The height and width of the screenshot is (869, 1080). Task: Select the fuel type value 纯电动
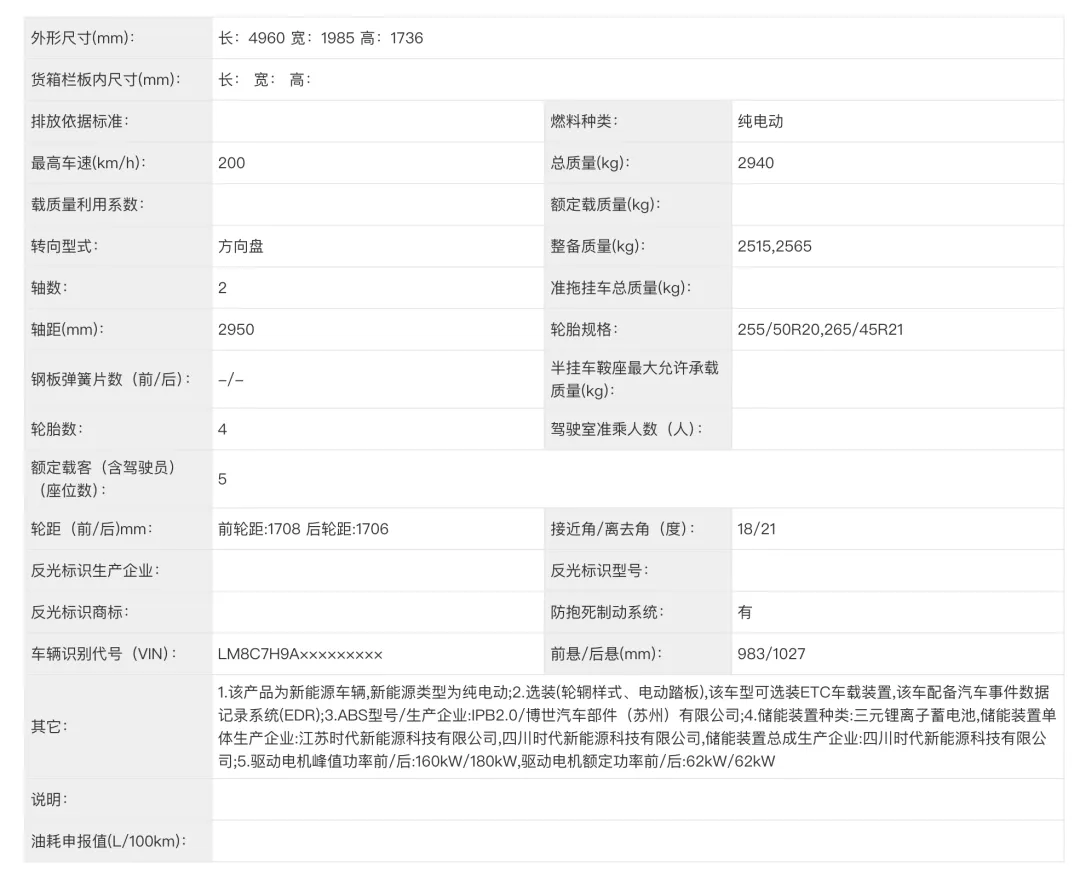pos(760,121)
